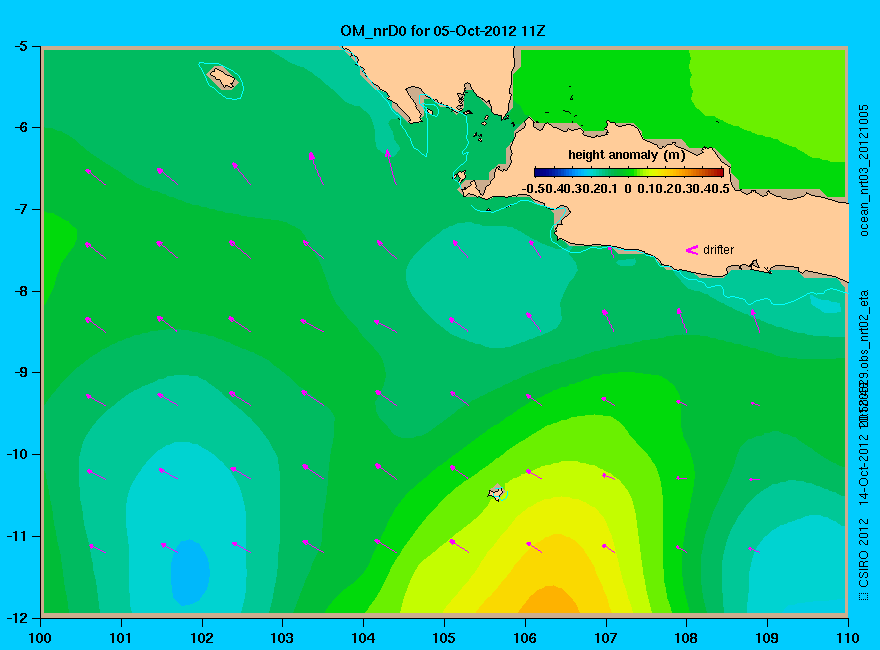Click the height anomaly (m) legend title

[626, 155]
